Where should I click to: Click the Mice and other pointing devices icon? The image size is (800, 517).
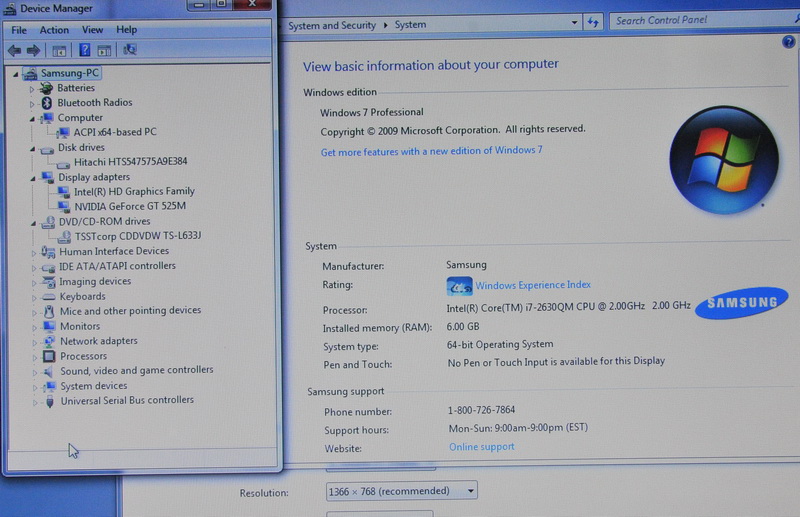coord(49,311)
